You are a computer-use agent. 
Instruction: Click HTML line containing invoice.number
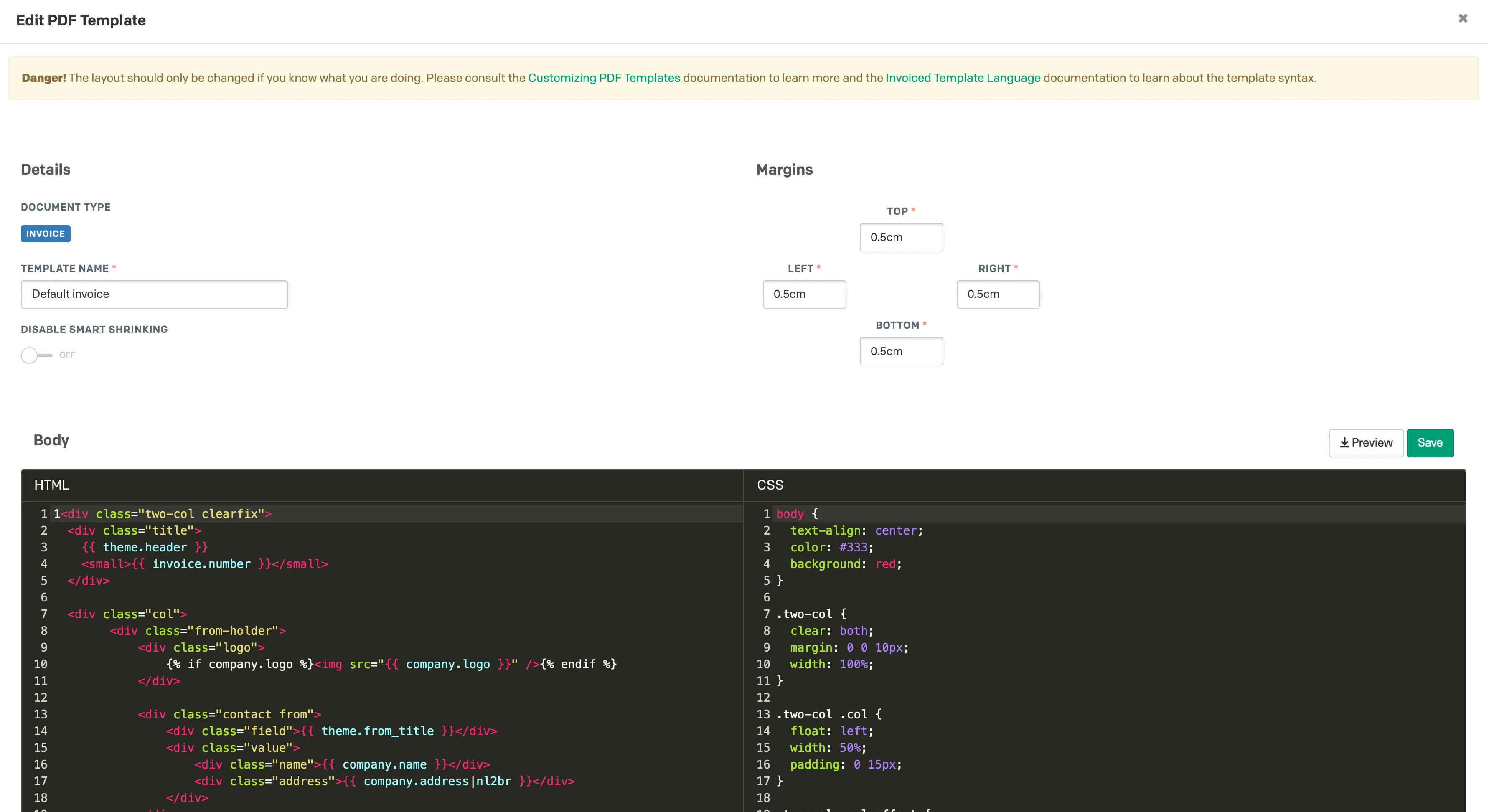click(205, 564)
